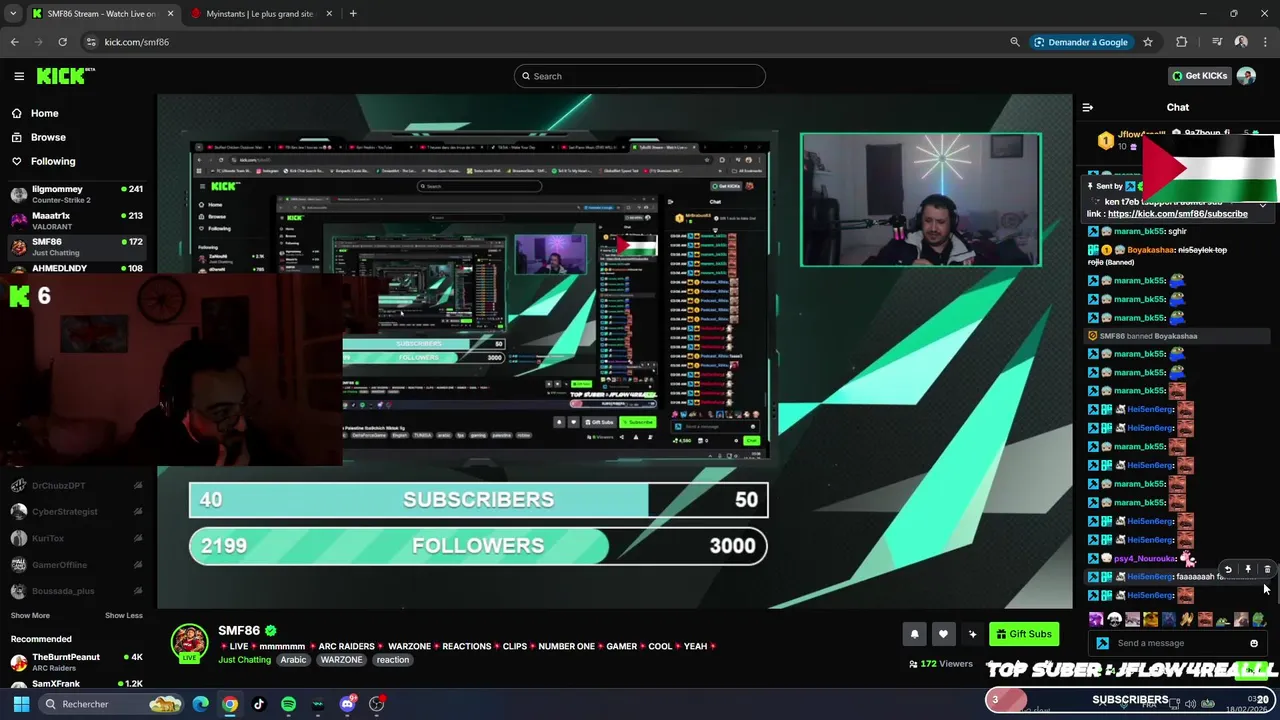
Task: Open Microsoft Edge from the taskbar
Action: click(201, 704)
